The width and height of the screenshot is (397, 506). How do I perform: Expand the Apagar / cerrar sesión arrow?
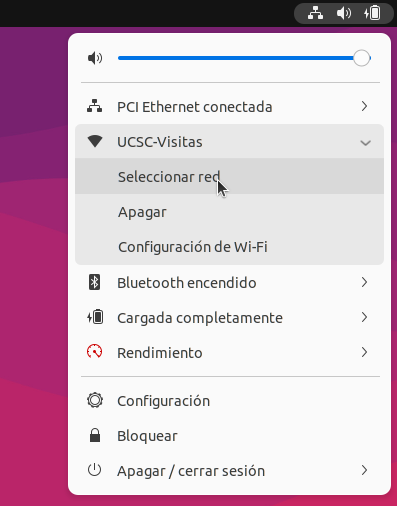[364, 470]
